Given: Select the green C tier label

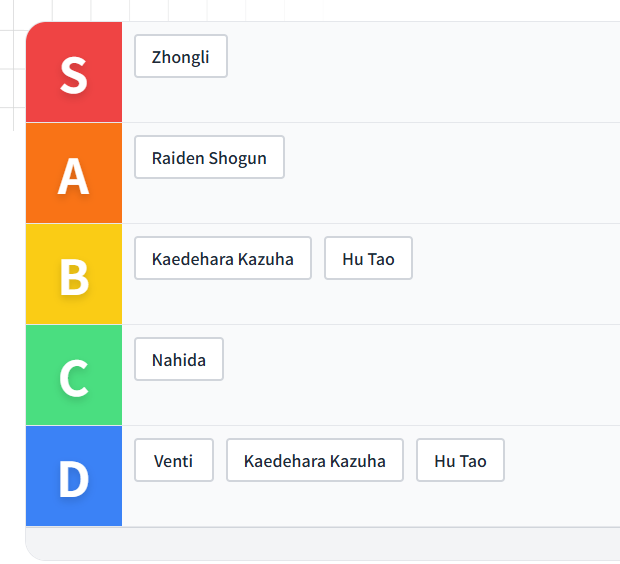Looking at the screenshot, I should 74,376.
